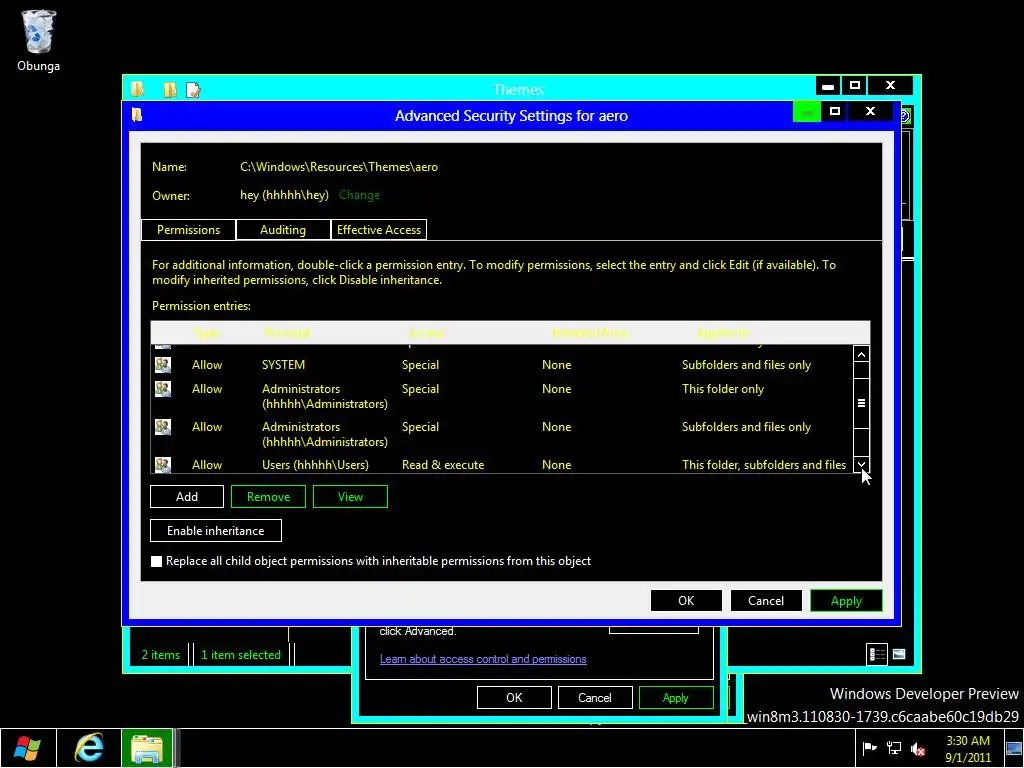Sort by the Inherited from column header
Screen dimensions: 1024x768
coord(590,333)
